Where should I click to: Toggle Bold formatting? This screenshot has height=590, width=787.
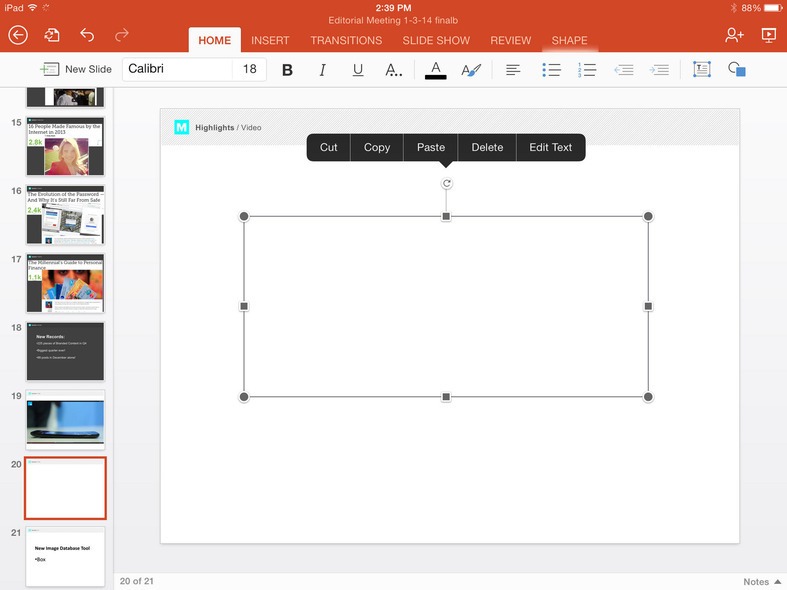coord(287,70)
